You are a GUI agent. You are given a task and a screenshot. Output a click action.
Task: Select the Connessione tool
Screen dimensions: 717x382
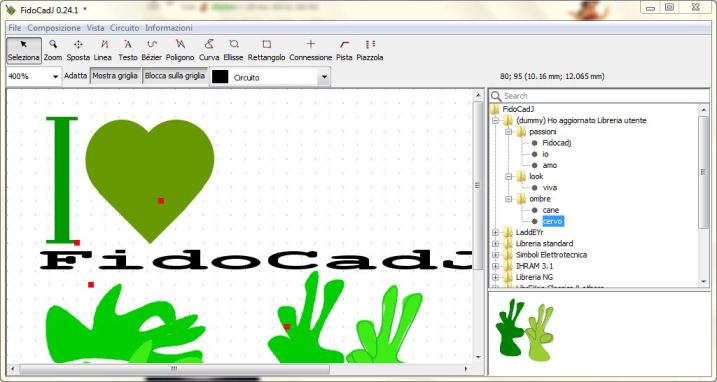[310, 50]
